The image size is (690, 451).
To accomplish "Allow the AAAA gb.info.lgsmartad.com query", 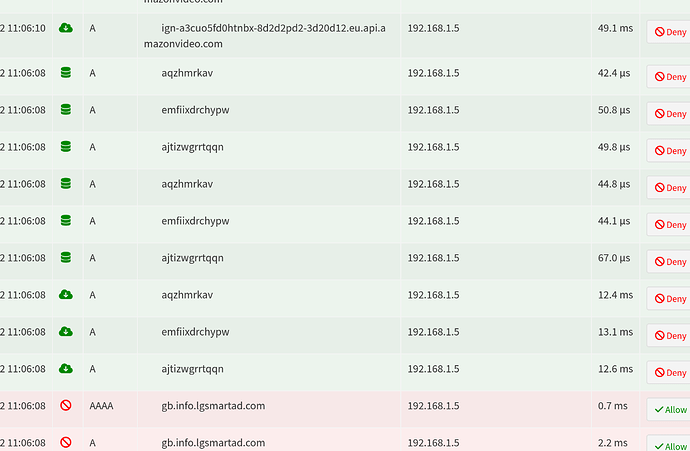I will pos(670,410).
